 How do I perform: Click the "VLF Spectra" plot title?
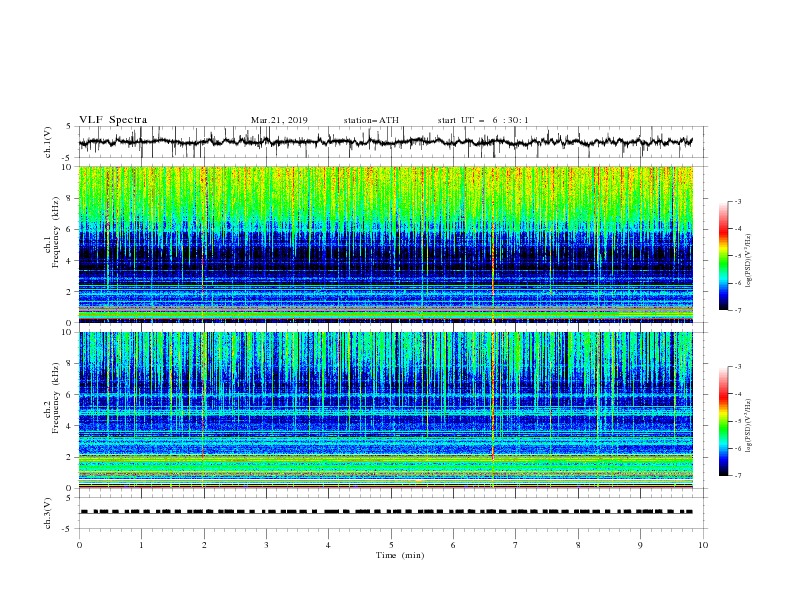[x=113, y=120]
